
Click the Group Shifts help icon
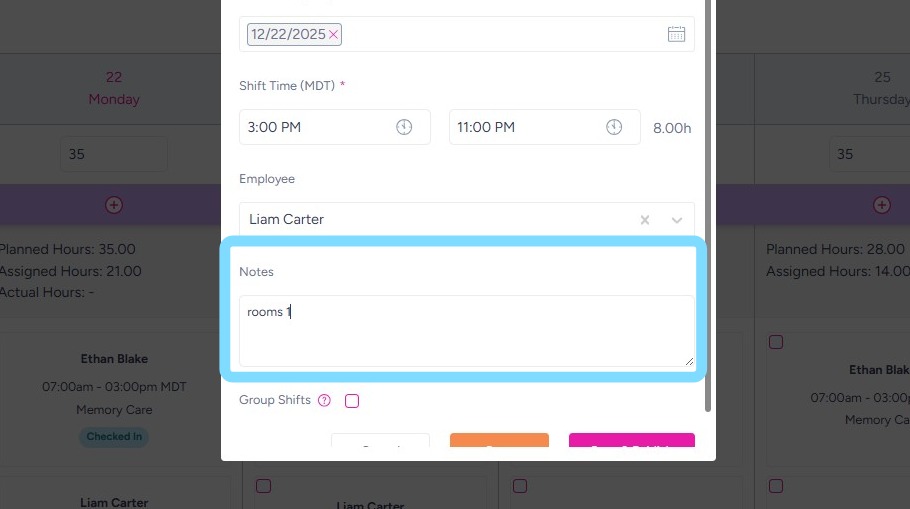[x=324, y=401]
